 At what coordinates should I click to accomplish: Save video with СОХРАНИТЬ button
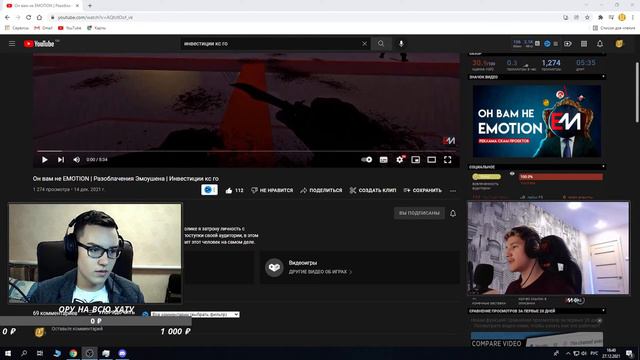tap(422, 191)
